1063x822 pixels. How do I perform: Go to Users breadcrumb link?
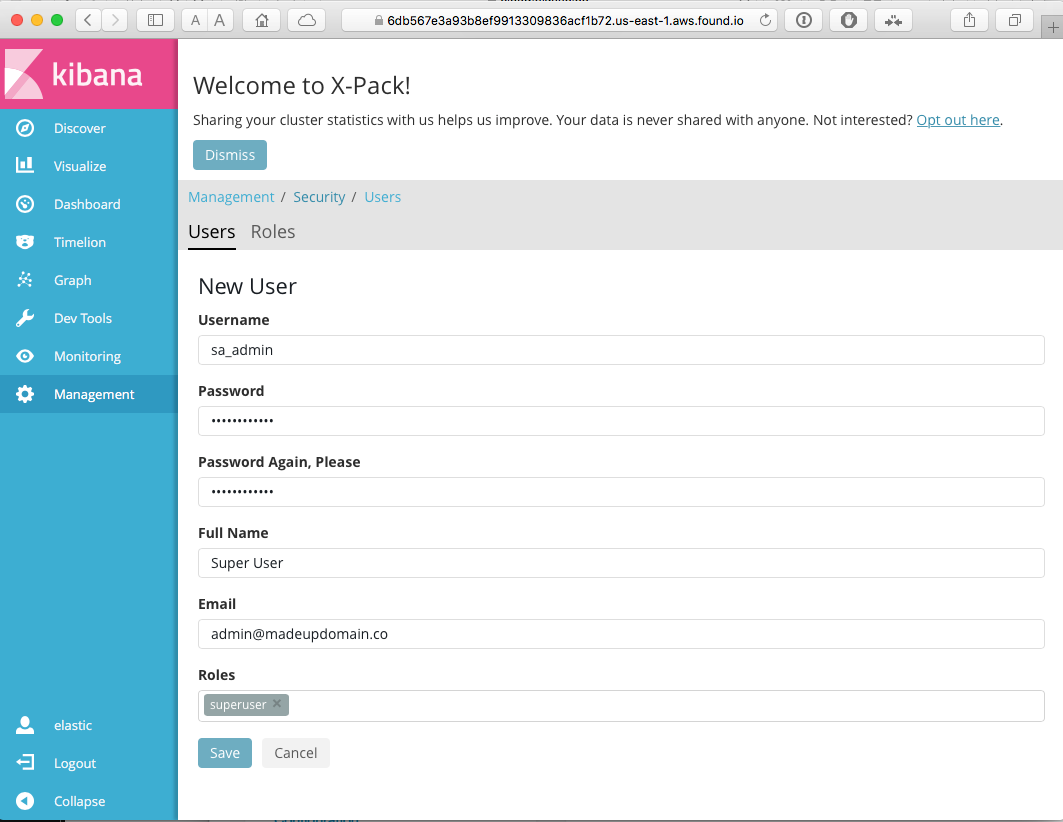point(382,197)
